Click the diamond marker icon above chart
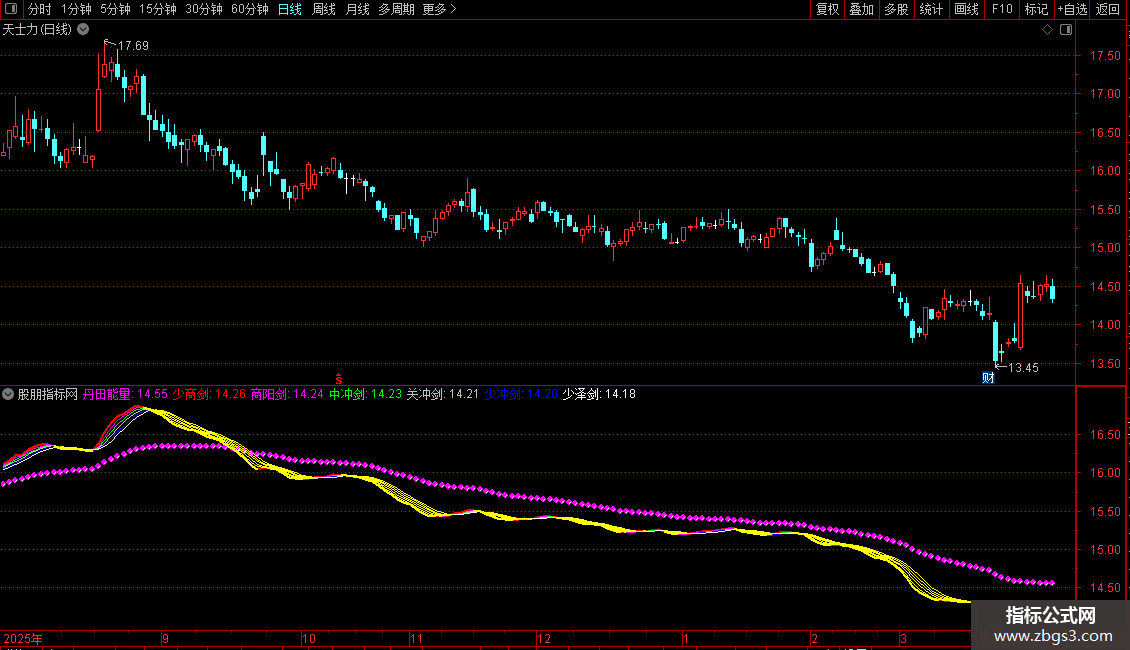This screenshot has width=1130, height=650. coord(1047,30)
